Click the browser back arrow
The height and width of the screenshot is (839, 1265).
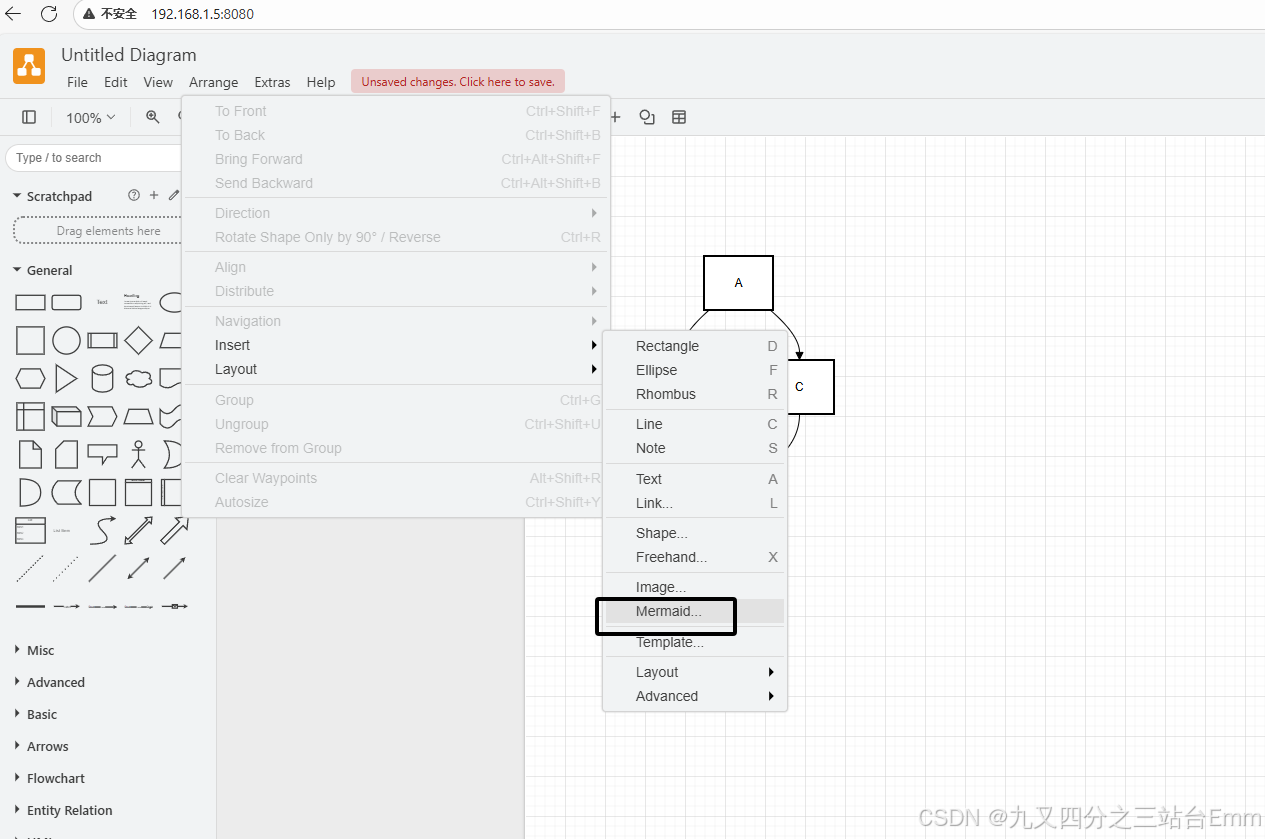pos(13,14)
